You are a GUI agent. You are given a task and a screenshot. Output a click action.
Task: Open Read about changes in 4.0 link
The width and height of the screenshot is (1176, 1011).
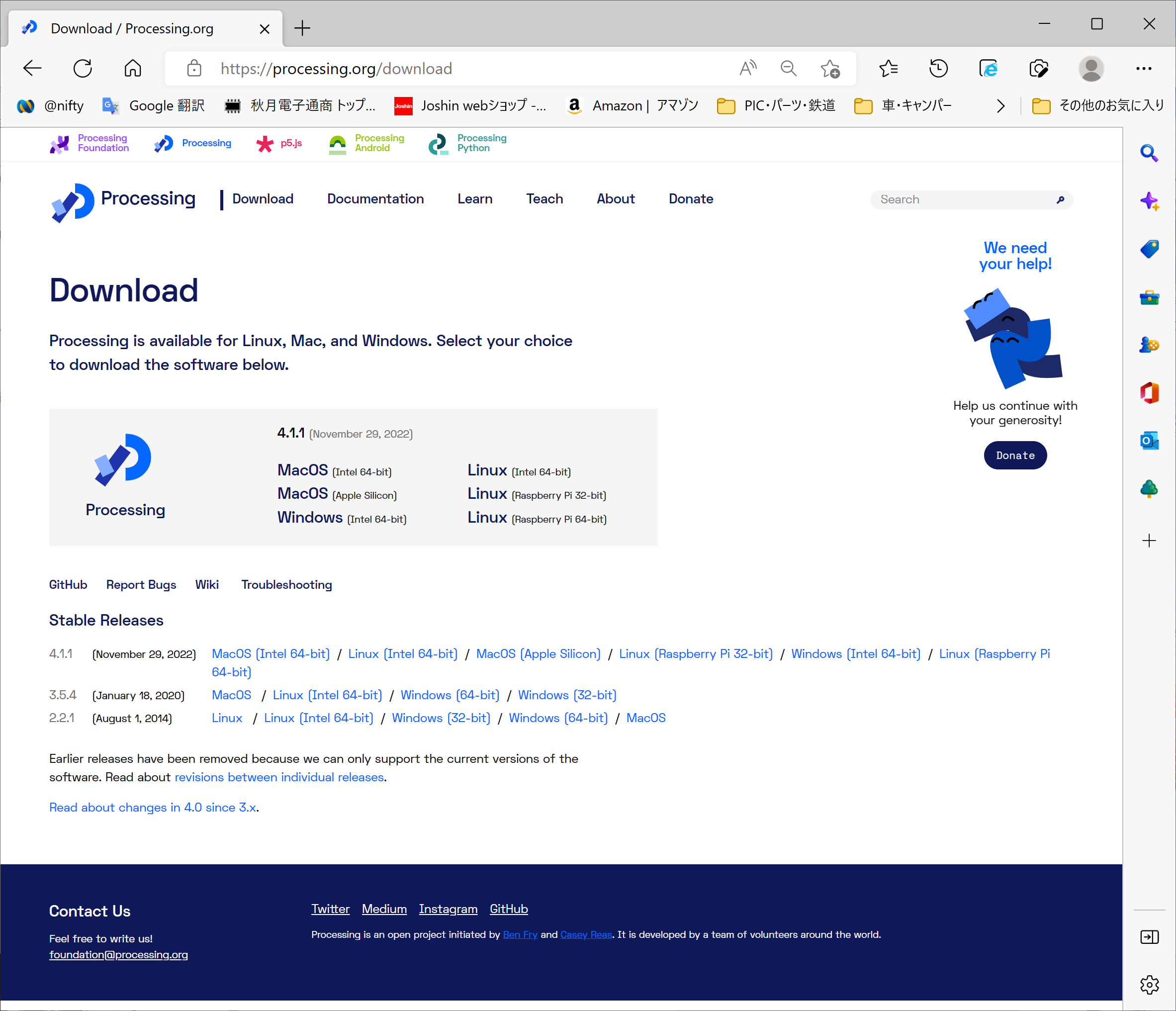pos(153,807)
